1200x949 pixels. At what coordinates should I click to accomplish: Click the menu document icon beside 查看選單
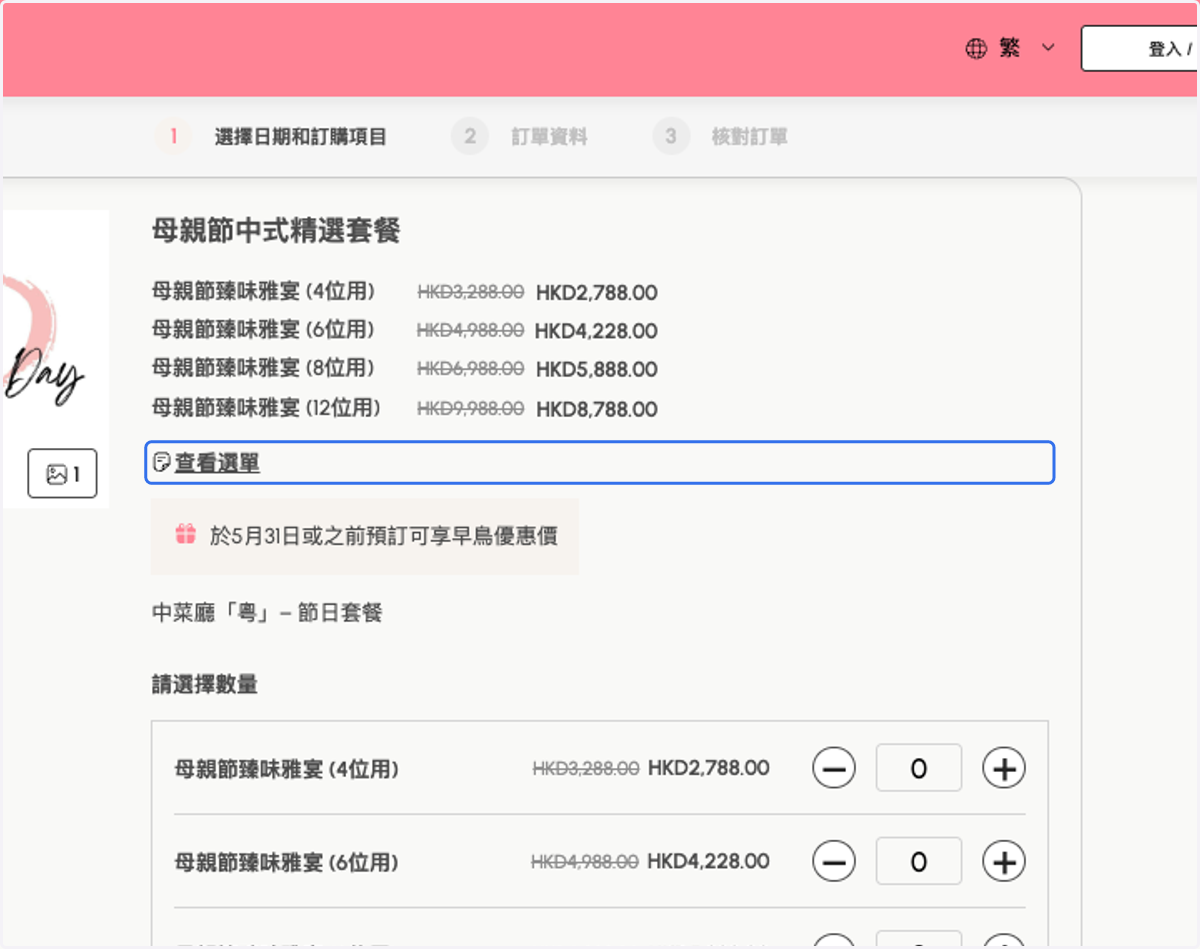pyautogui.click(x=161, y=462)
